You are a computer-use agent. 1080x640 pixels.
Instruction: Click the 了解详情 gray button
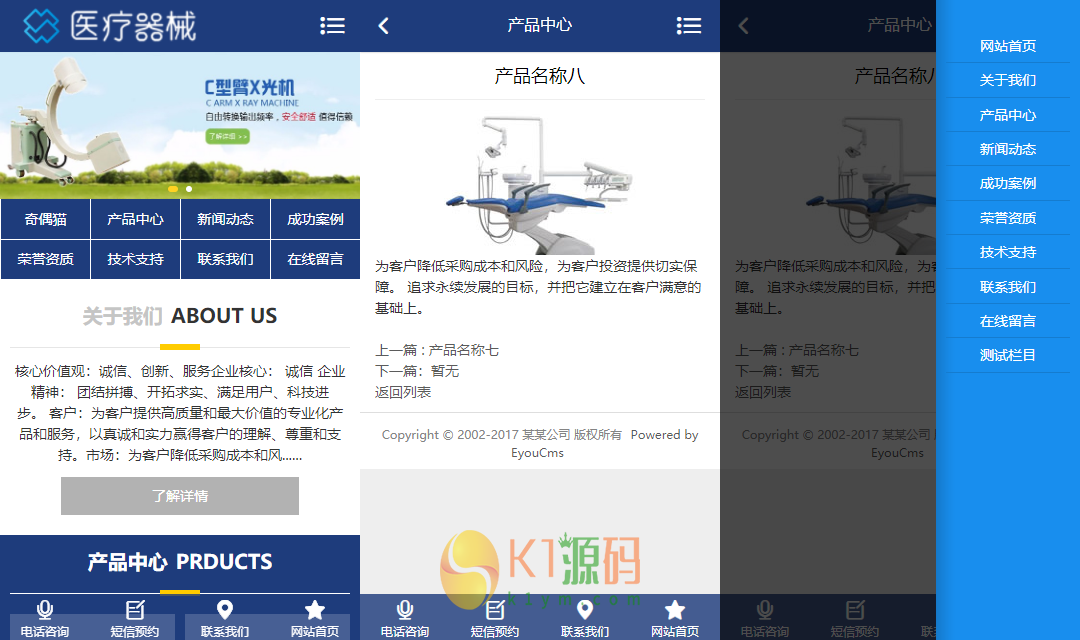(x=180, y=496)
